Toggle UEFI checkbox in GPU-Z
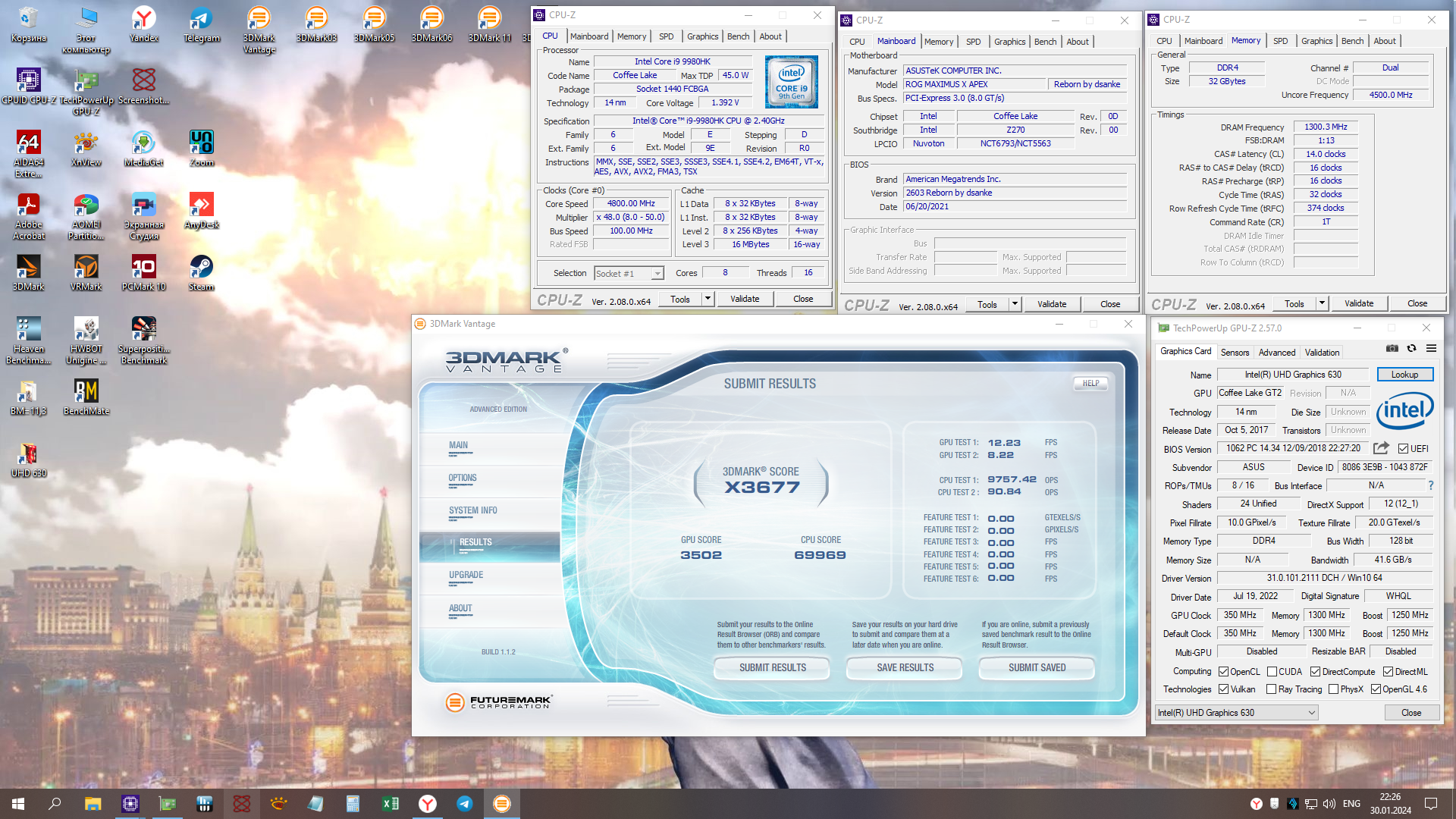 1403,449
